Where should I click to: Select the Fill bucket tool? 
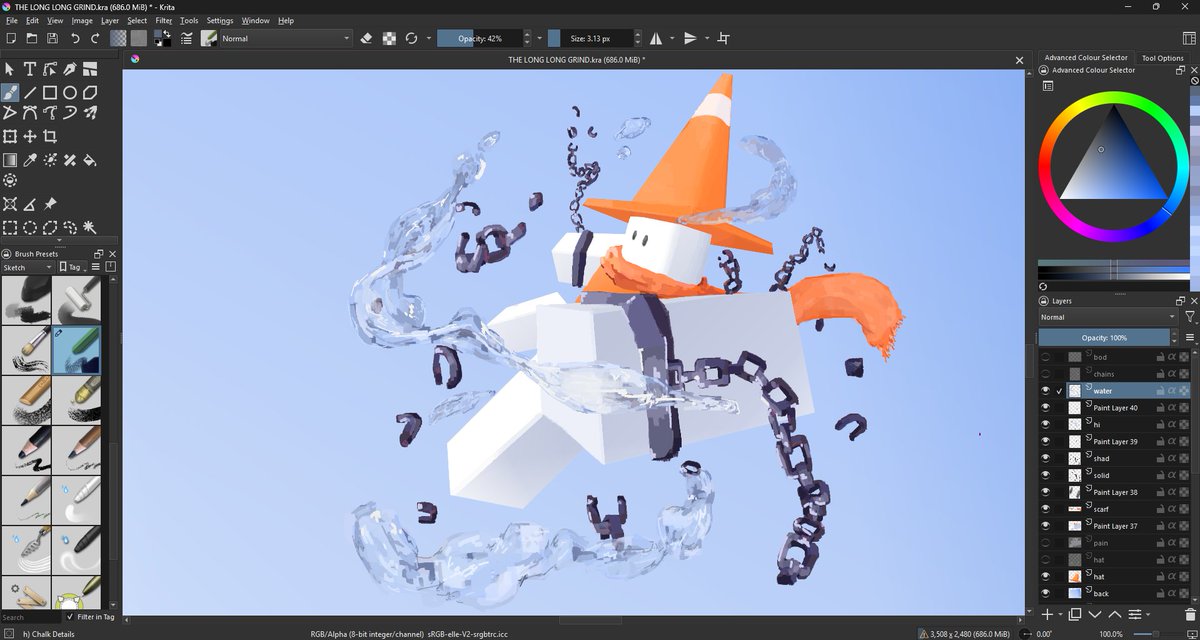90,159
